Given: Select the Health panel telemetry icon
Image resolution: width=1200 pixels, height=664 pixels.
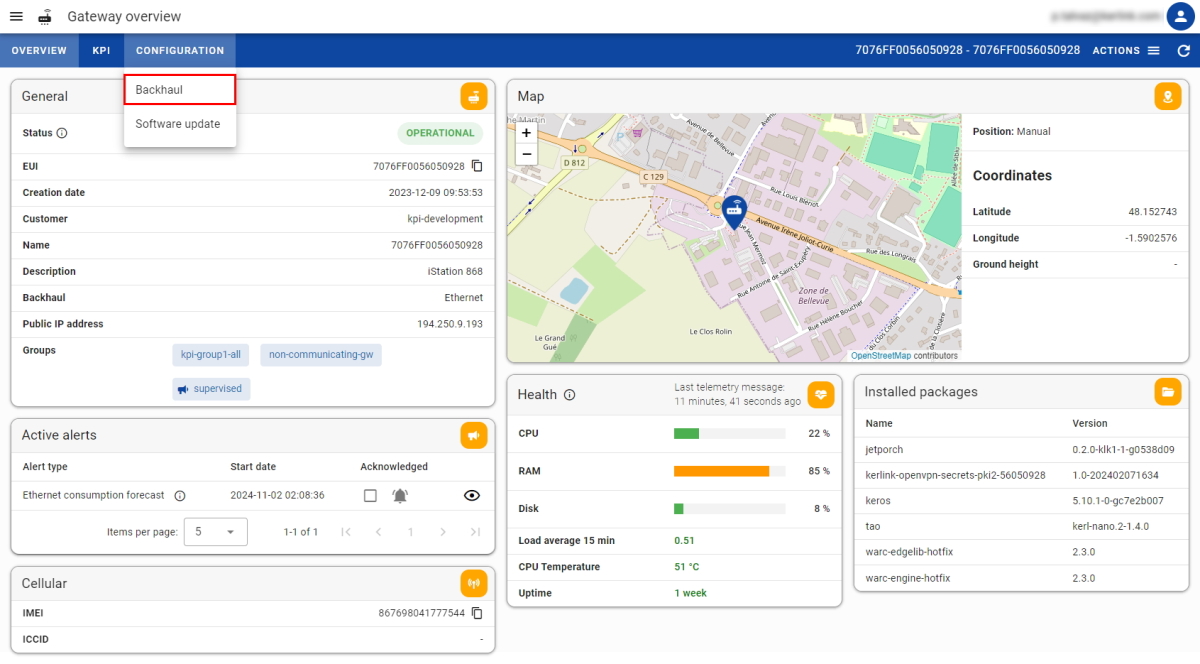Looking at the screenshot, I should (821, 395).
